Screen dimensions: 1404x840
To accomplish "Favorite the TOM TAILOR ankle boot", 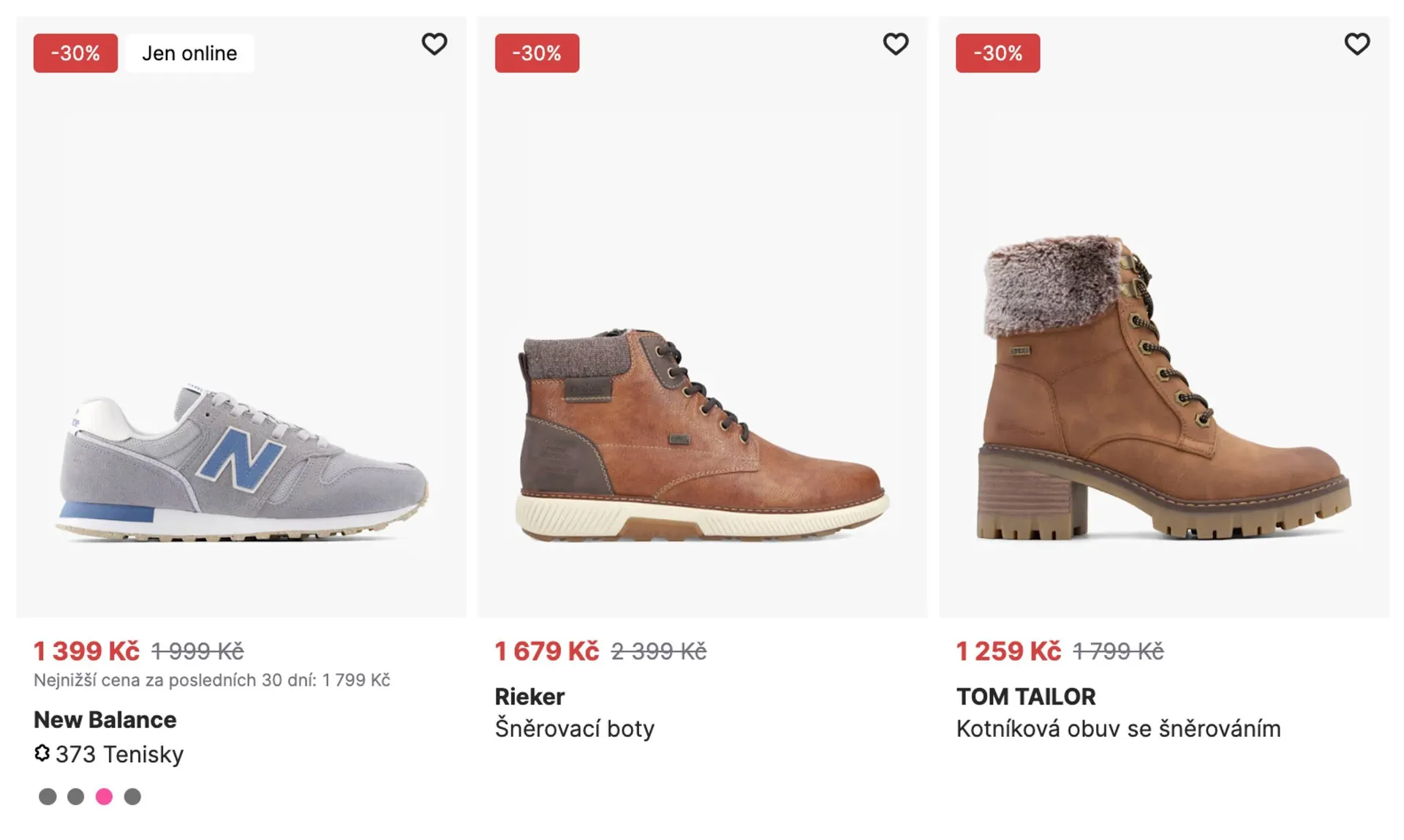I will [x=1356, y=45].
